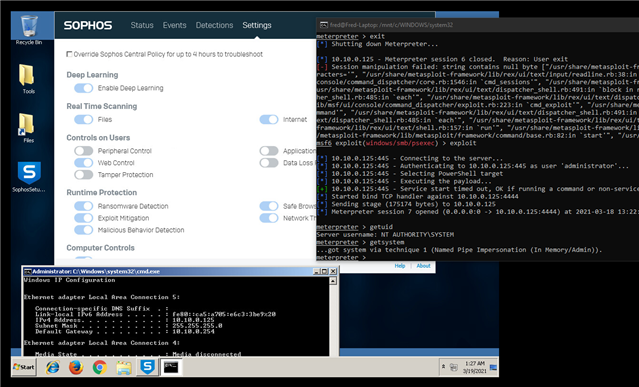Toggle Ransomware Detection switch
The image size is (639, 387).
[x=84, y=206]
